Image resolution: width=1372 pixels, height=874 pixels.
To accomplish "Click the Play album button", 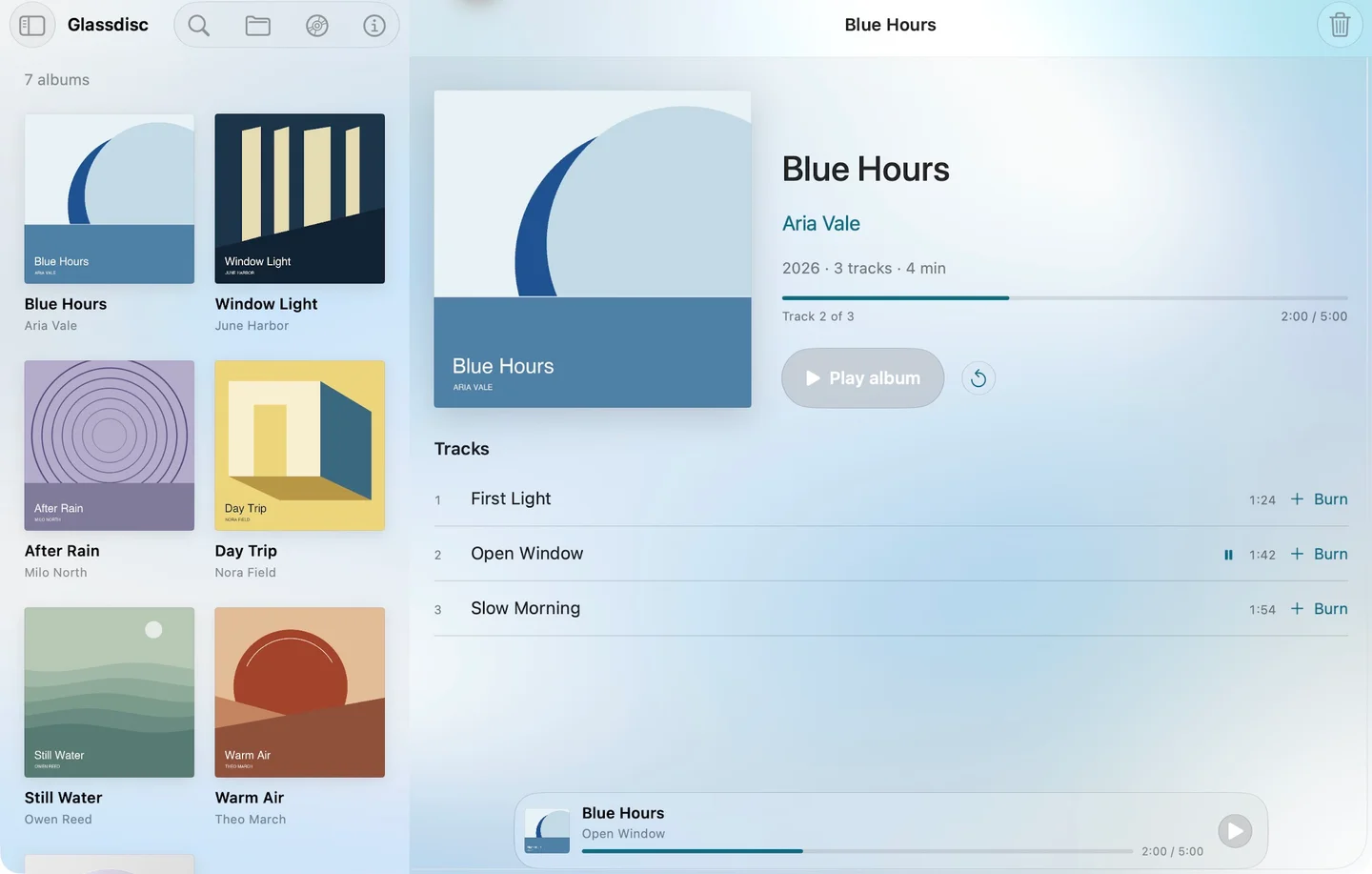I will pos(863,378).
